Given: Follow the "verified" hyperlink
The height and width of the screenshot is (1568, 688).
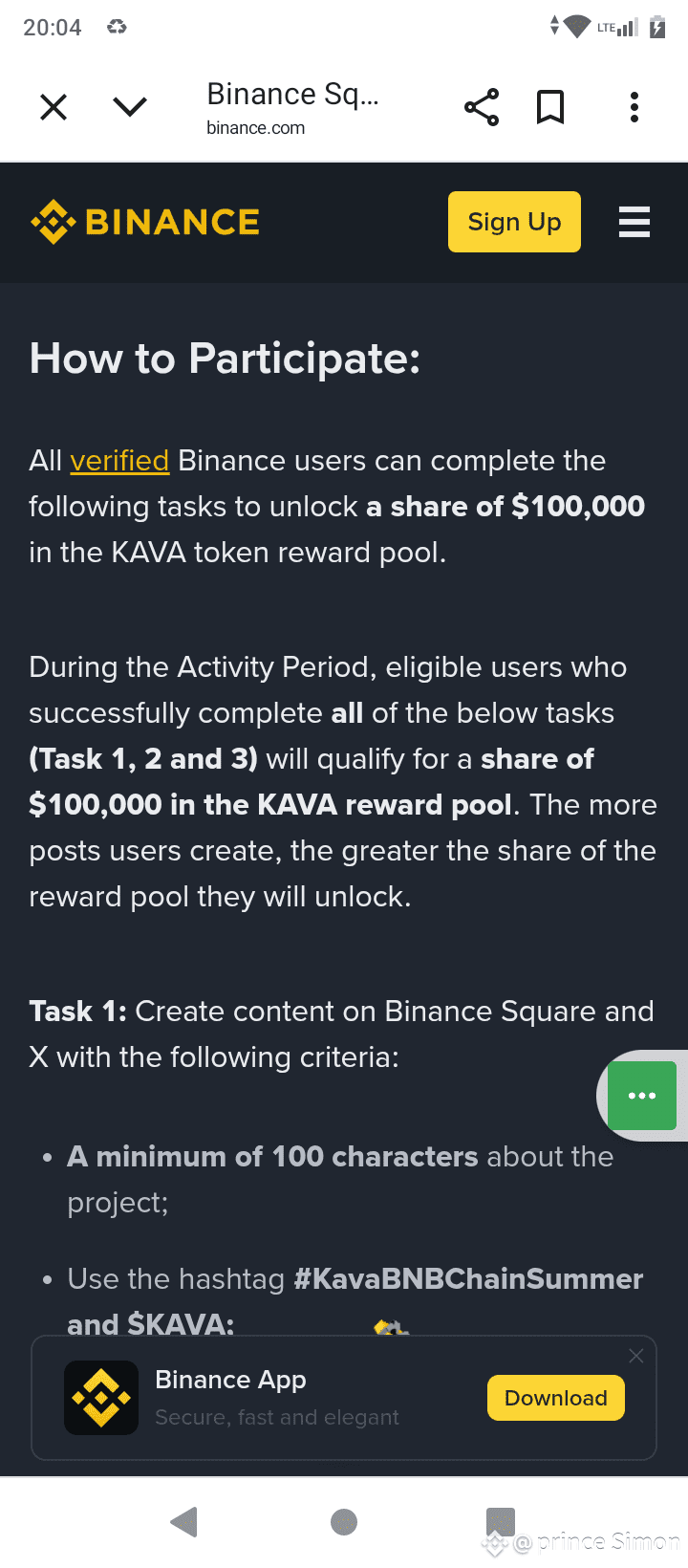Looking at the screenshot, I should pos(119,461).
